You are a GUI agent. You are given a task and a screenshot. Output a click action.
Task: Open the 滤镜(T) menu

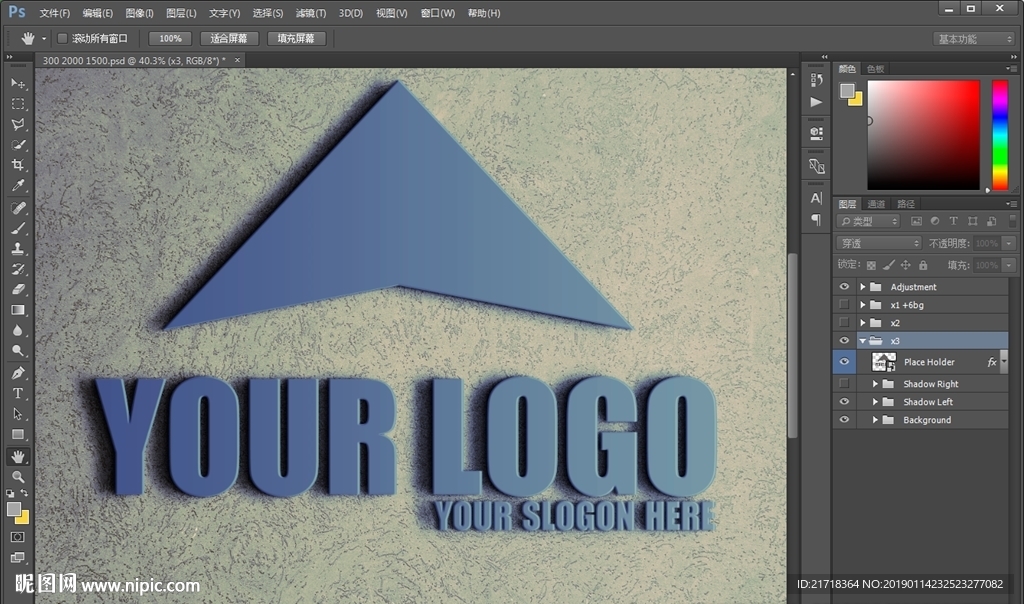(311, 13)
